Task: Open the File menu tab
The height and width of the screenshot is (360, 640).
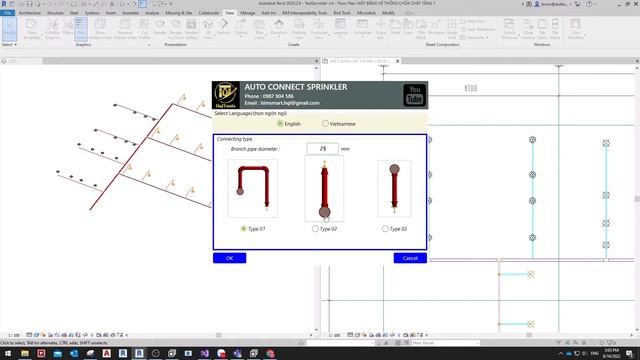Action: coord(7,13)
